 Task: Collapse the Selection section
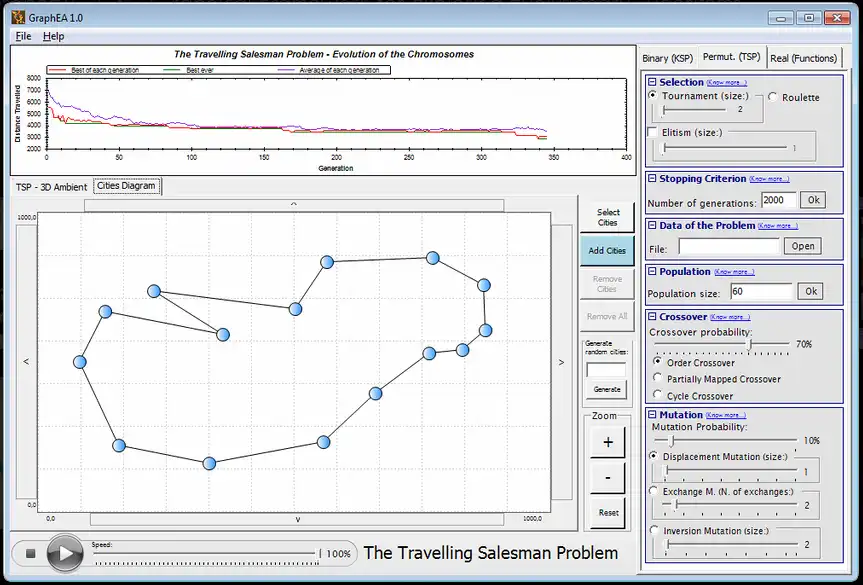(x=652, y=82)
